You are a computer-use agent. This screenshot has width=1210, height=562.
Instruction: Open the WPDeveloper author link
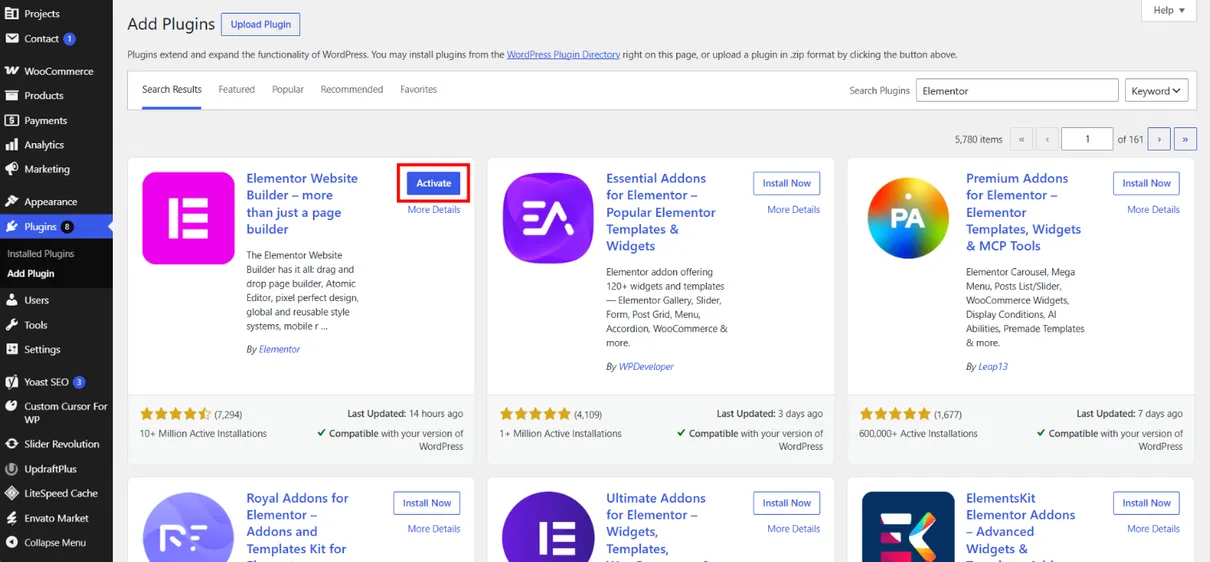tap(646, 367)
